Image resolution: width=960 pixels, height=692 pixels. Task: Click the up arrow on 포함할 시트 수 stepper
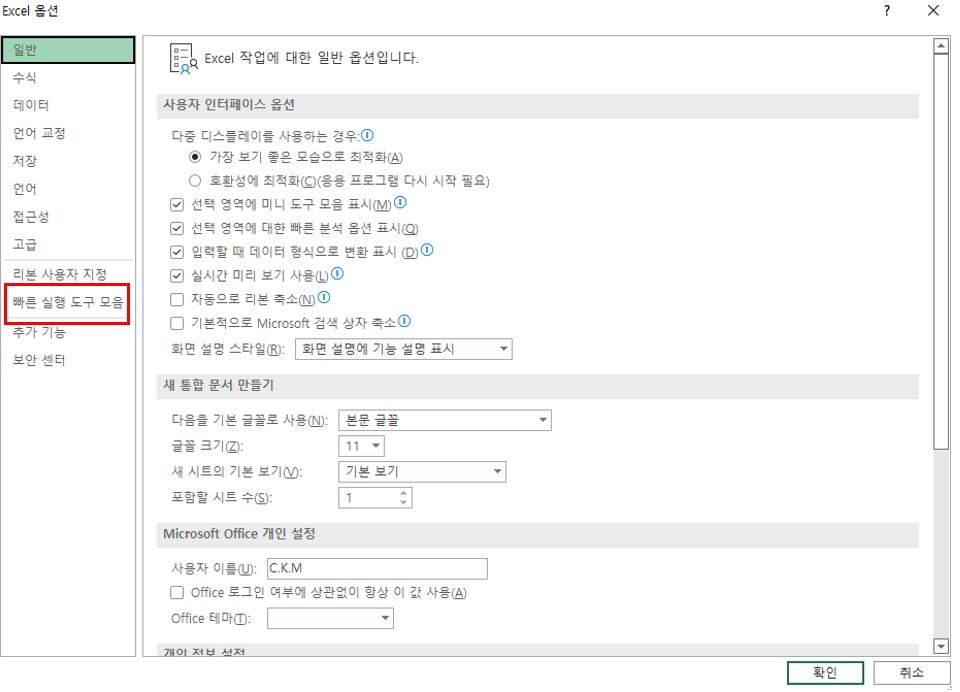pos(405,492)
